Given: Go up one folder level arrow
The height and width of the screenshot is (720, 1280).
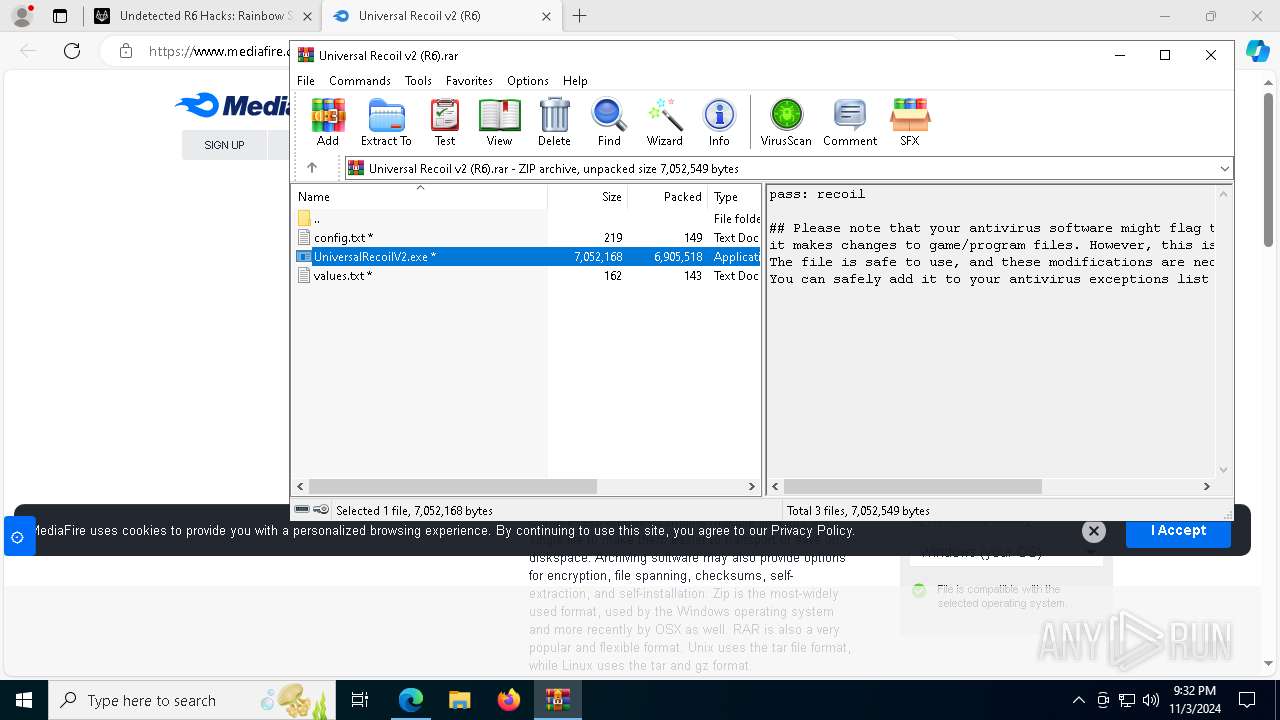Looking at the screenshot, I should click(312, 168).
